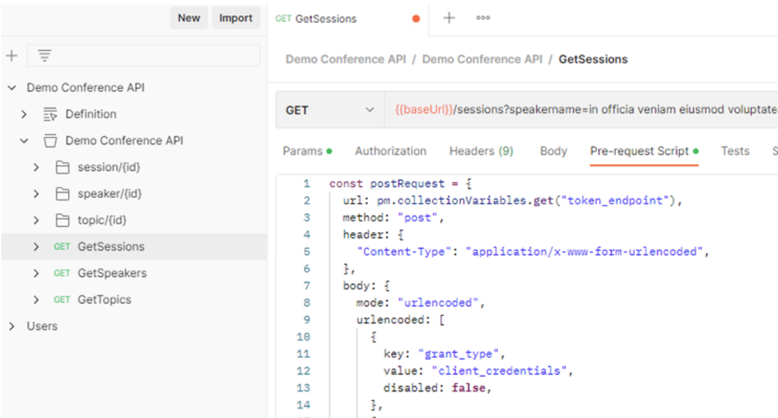This screenshot has height=418, width=778.
Task: Open the tab options ellipsis menu
Action: click(483, 18)
